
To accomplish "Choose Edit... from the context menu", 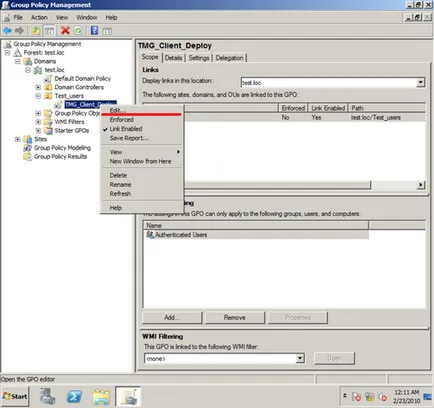I will (x=142, y=110).
